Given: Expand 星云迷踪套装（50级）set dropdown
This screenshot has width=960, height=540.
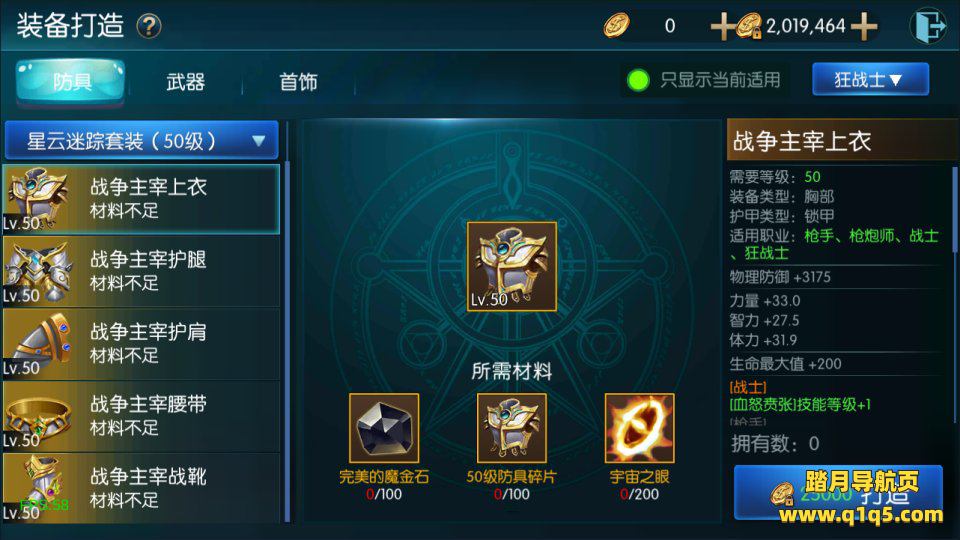Looking at the screenshot, I should (x=141, y=141).
